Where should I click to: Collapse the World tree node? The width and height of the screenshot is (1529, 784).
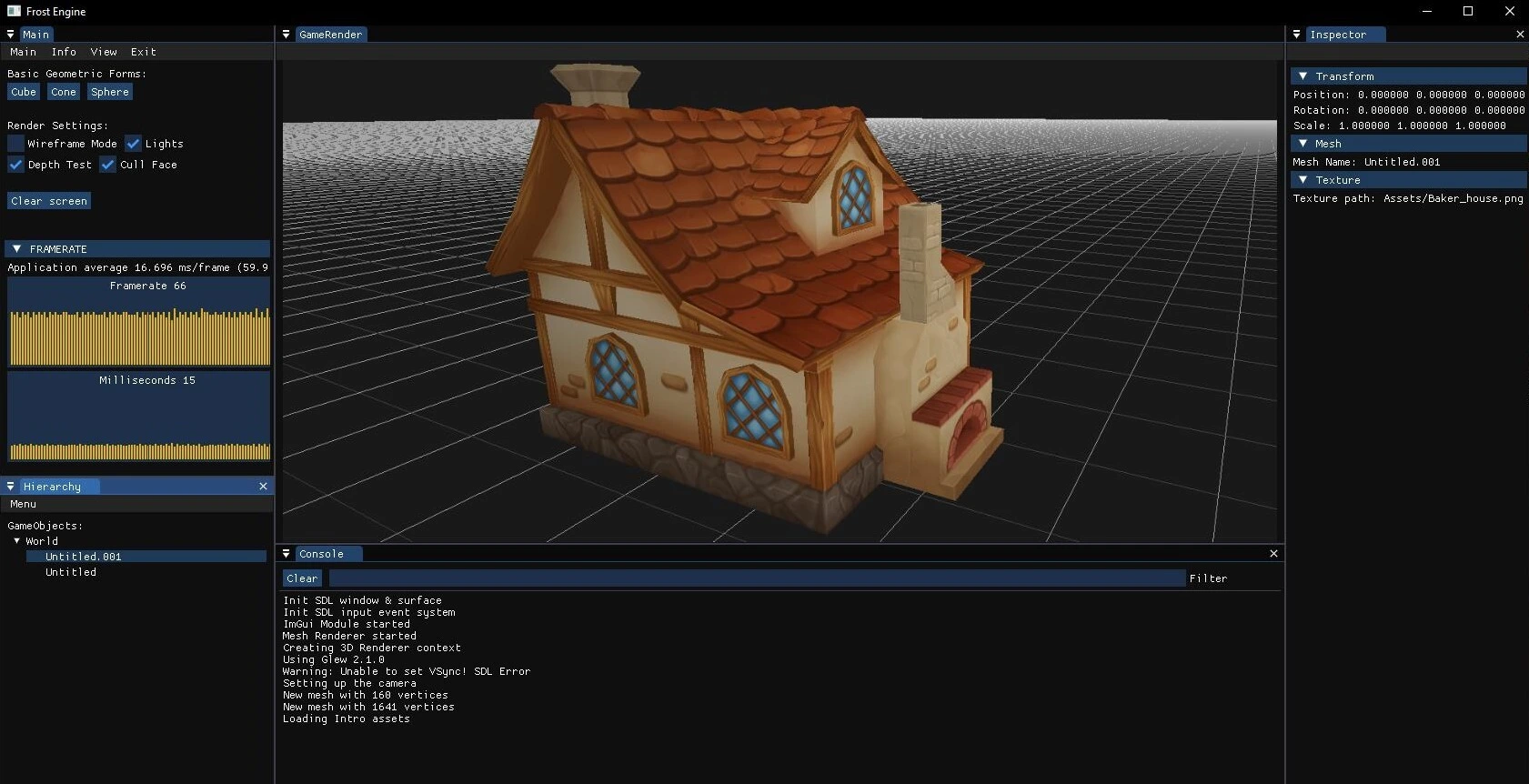point(16,541)
